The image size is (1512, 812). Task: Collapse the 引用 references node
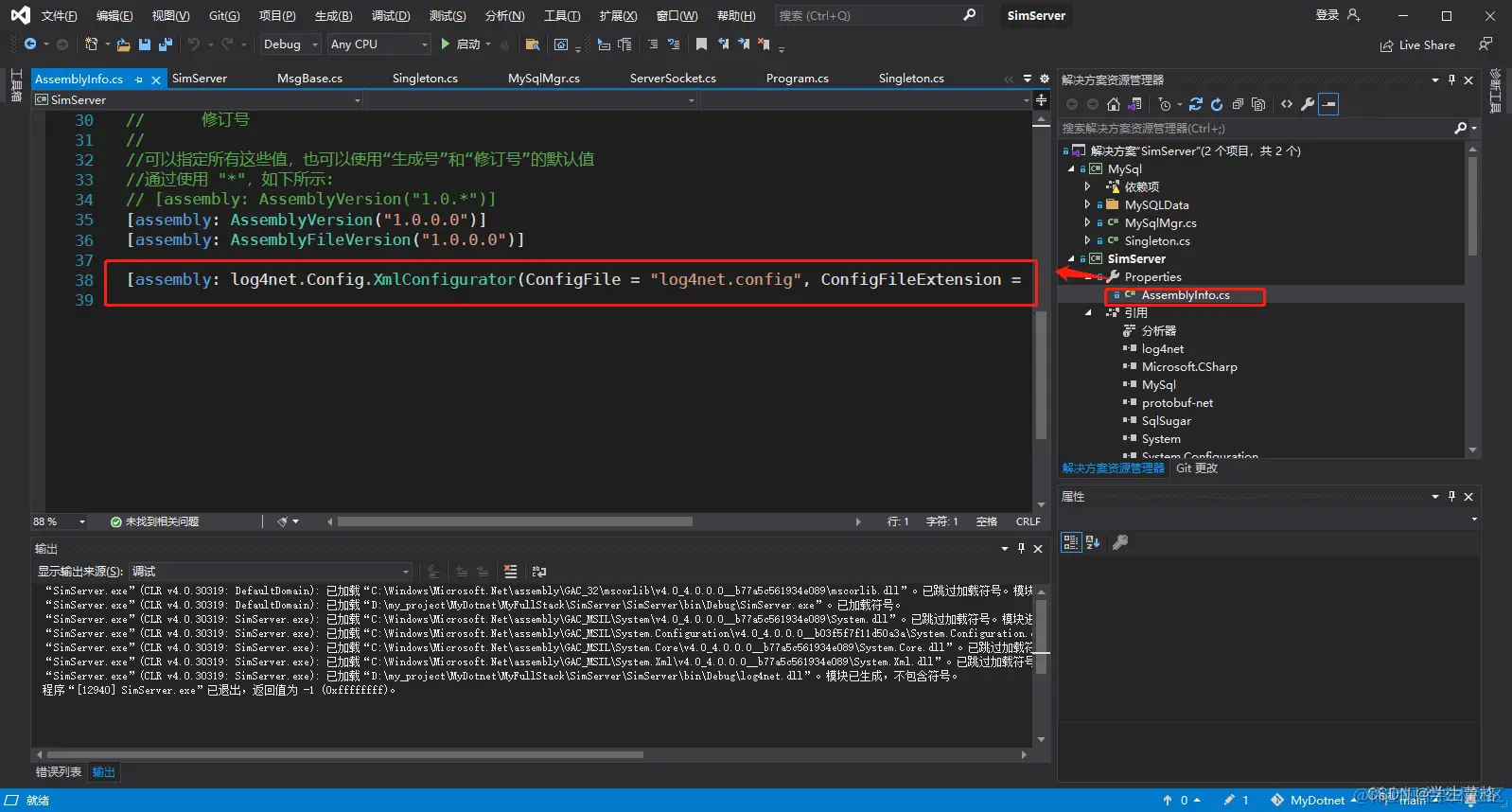1087,313
